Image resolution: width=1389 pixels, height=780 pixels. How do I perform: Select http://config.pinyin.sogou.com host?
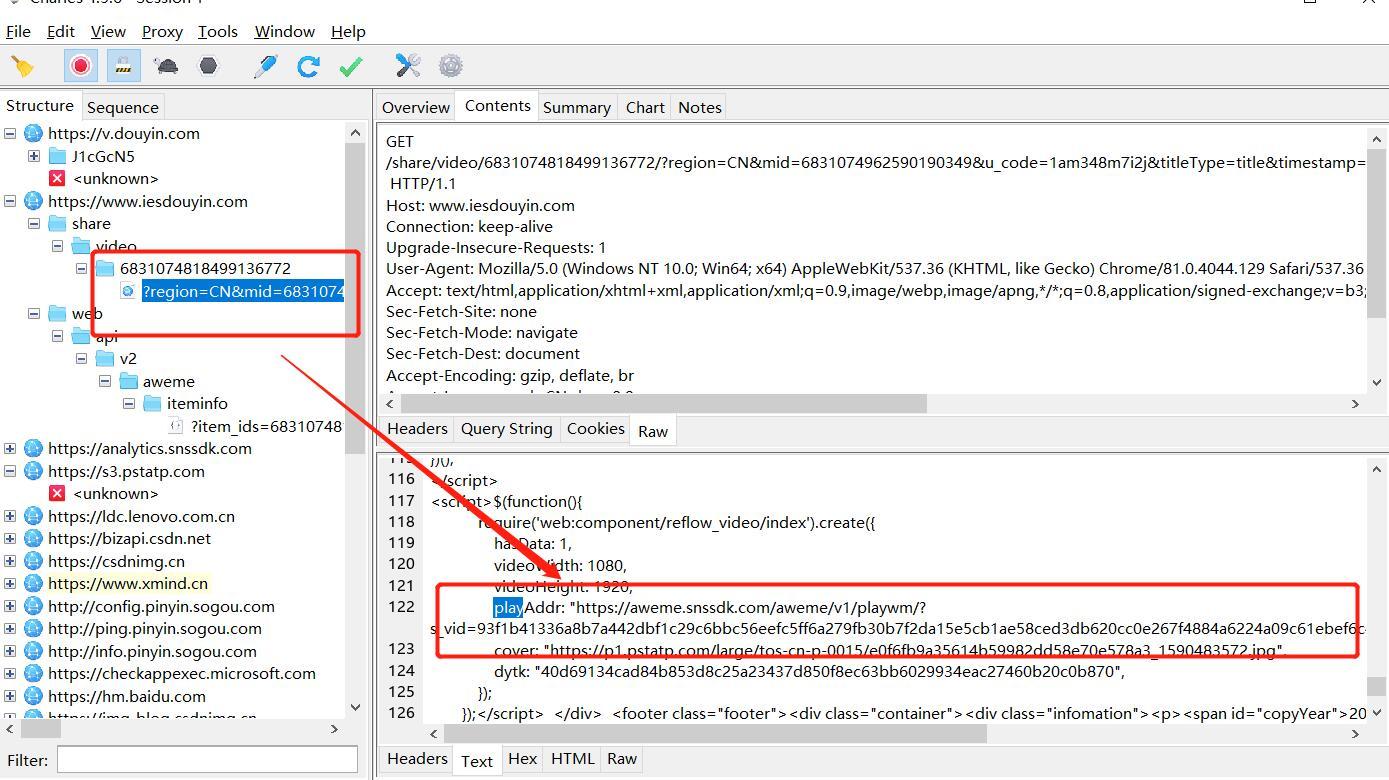tap(161, 606)
